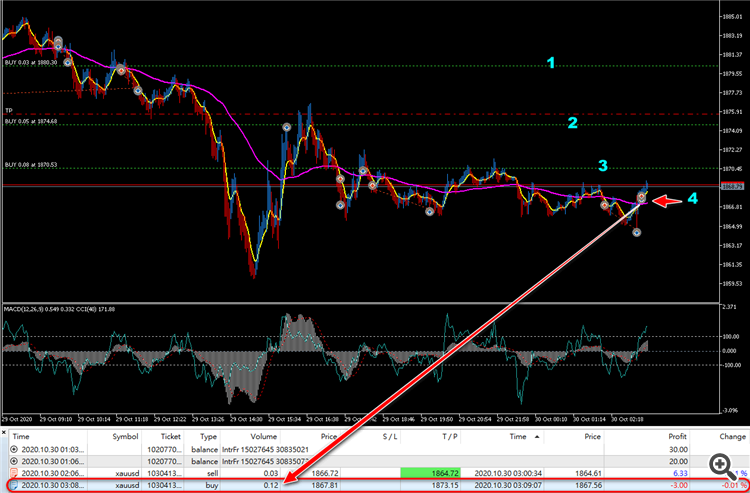The height and width of the screenshot is (493, 750).
Task: Click the 30.00 profit cell
Action: 677,449
